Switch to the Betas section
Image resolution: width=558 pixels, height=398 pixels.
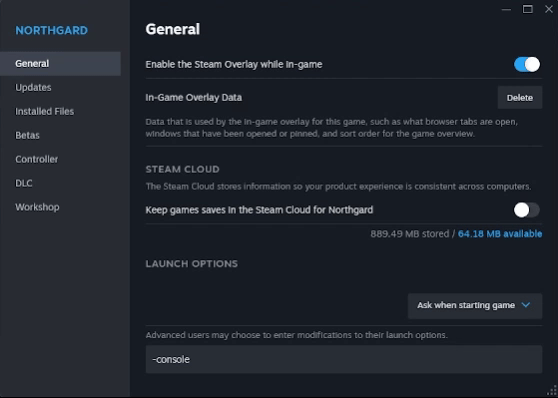point(27,135)
